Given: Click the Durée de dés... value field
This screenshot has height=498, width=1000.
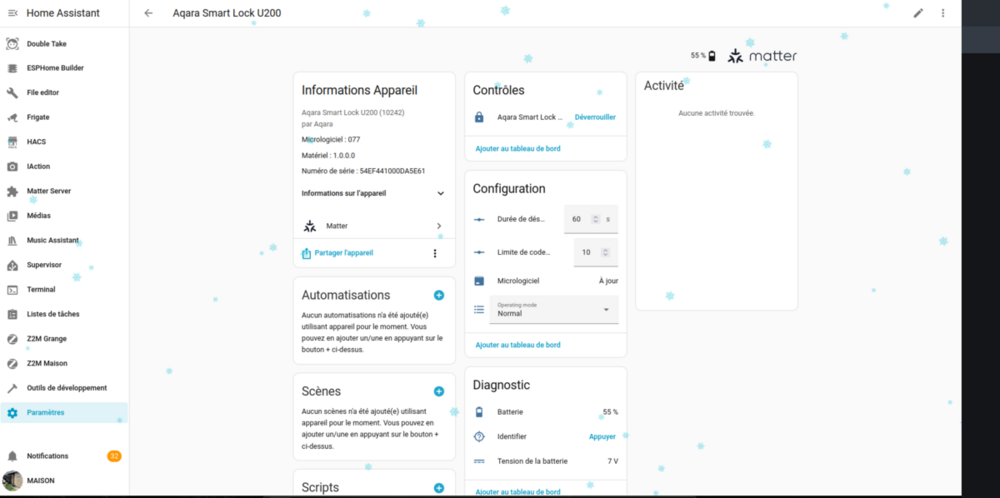Looking at the screenshot, I should coord(591,219).
